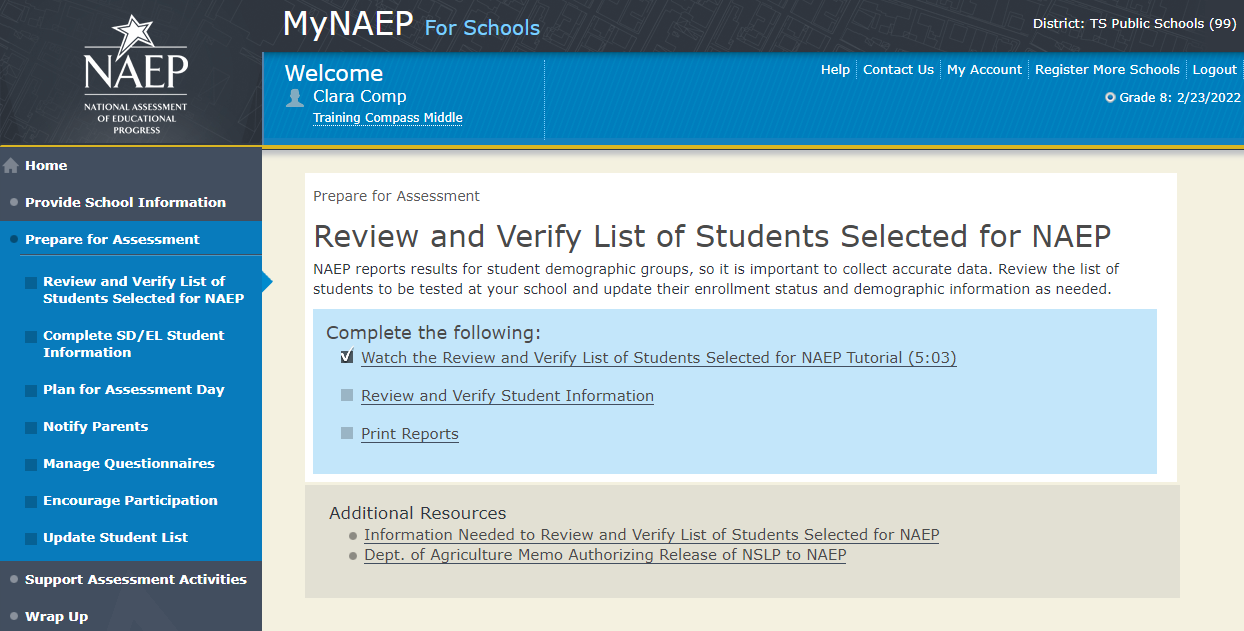This screenshot has width=1244, height=631.
Task: Open My Account in the top menu
Action: (984, 70)
